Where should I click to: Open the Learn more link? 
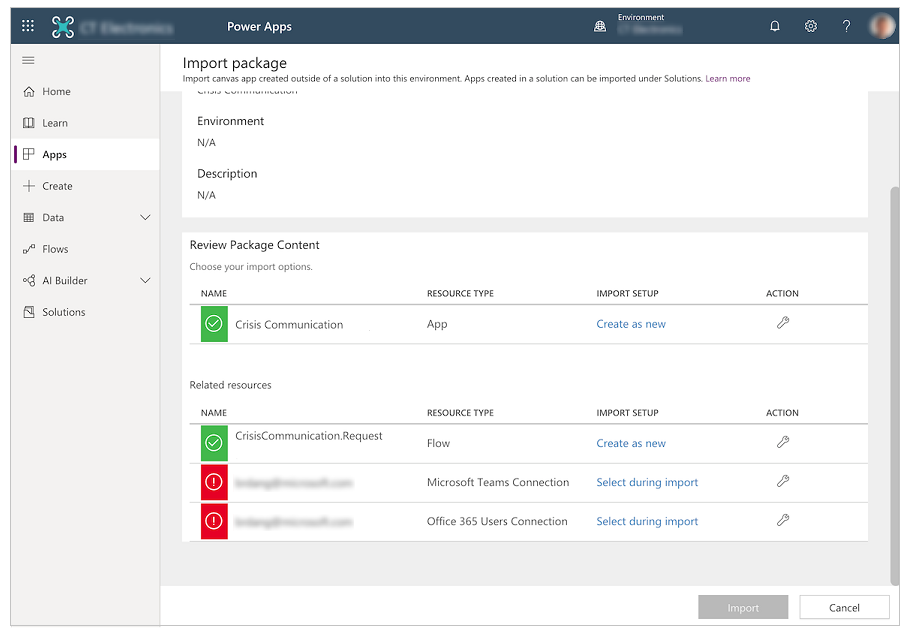pos(728,79)
